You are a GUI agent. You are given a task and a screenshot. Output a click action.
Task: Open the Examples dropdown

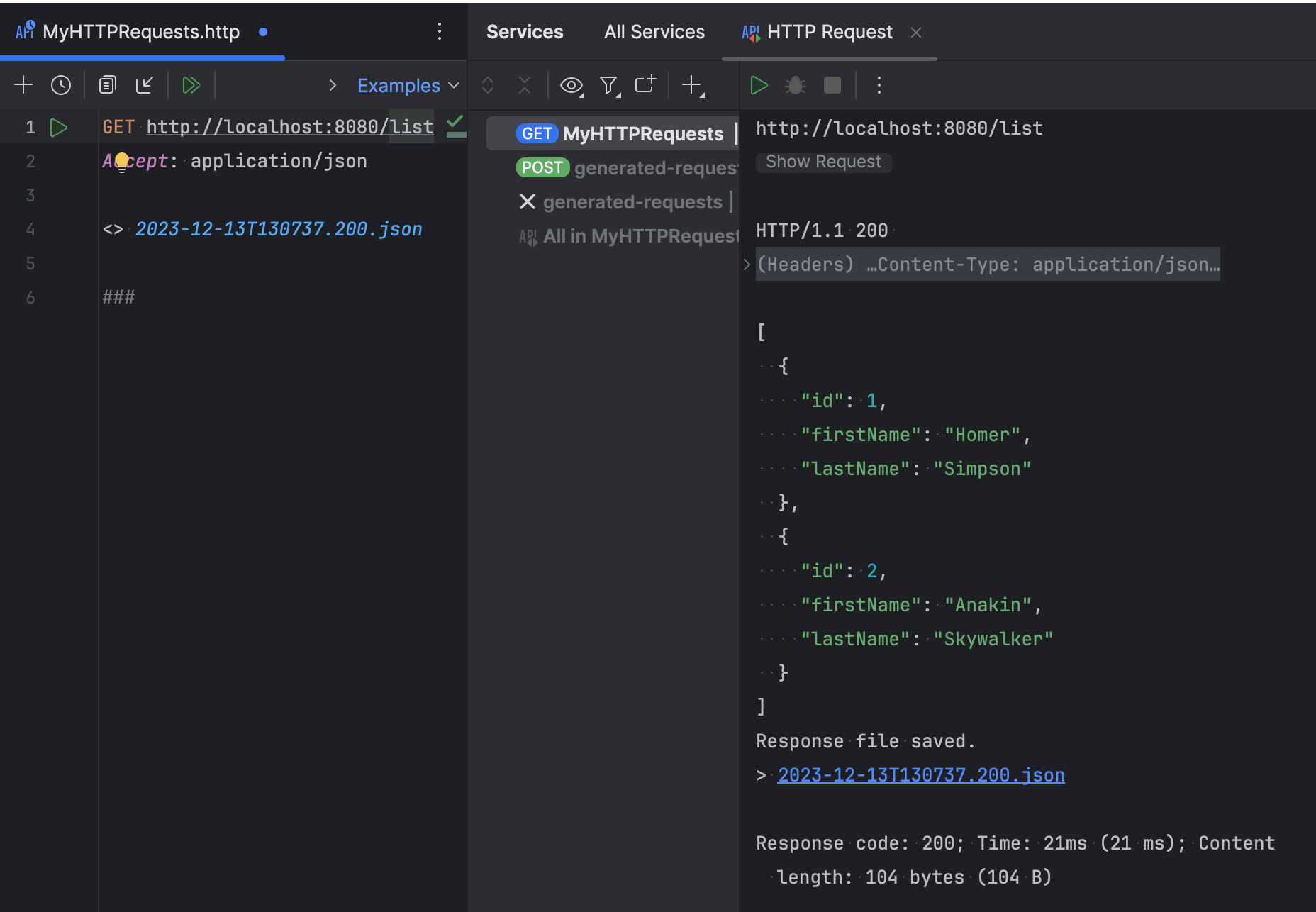pyautogui.click(x=408, y=84)
